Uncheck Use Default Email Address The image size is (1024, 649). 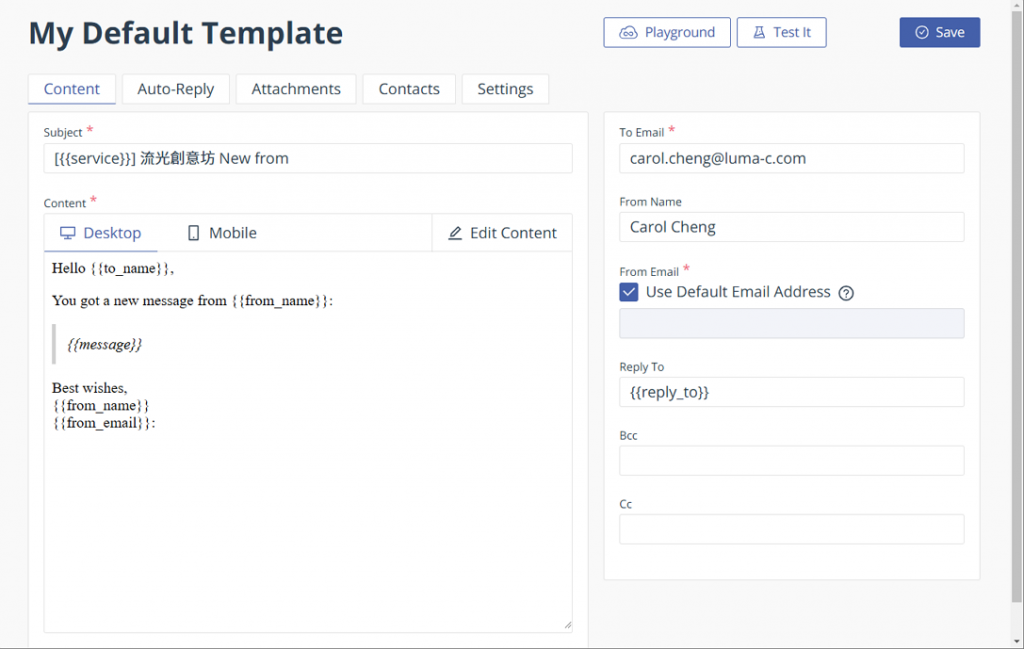(629, 292)
